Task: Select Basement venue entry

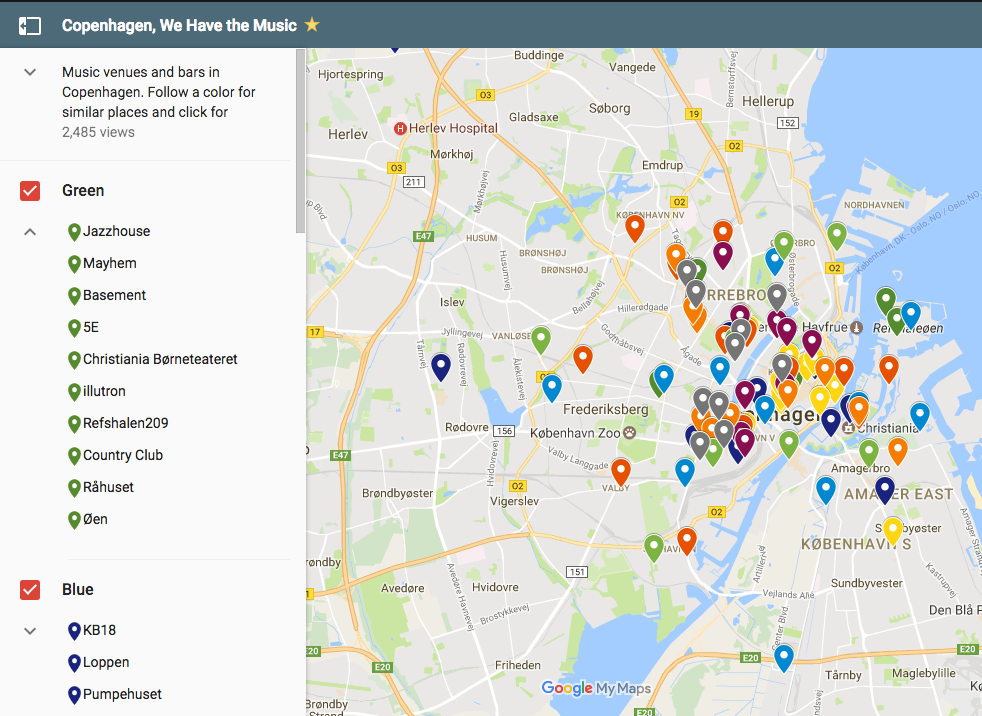Action: point(115,295)
